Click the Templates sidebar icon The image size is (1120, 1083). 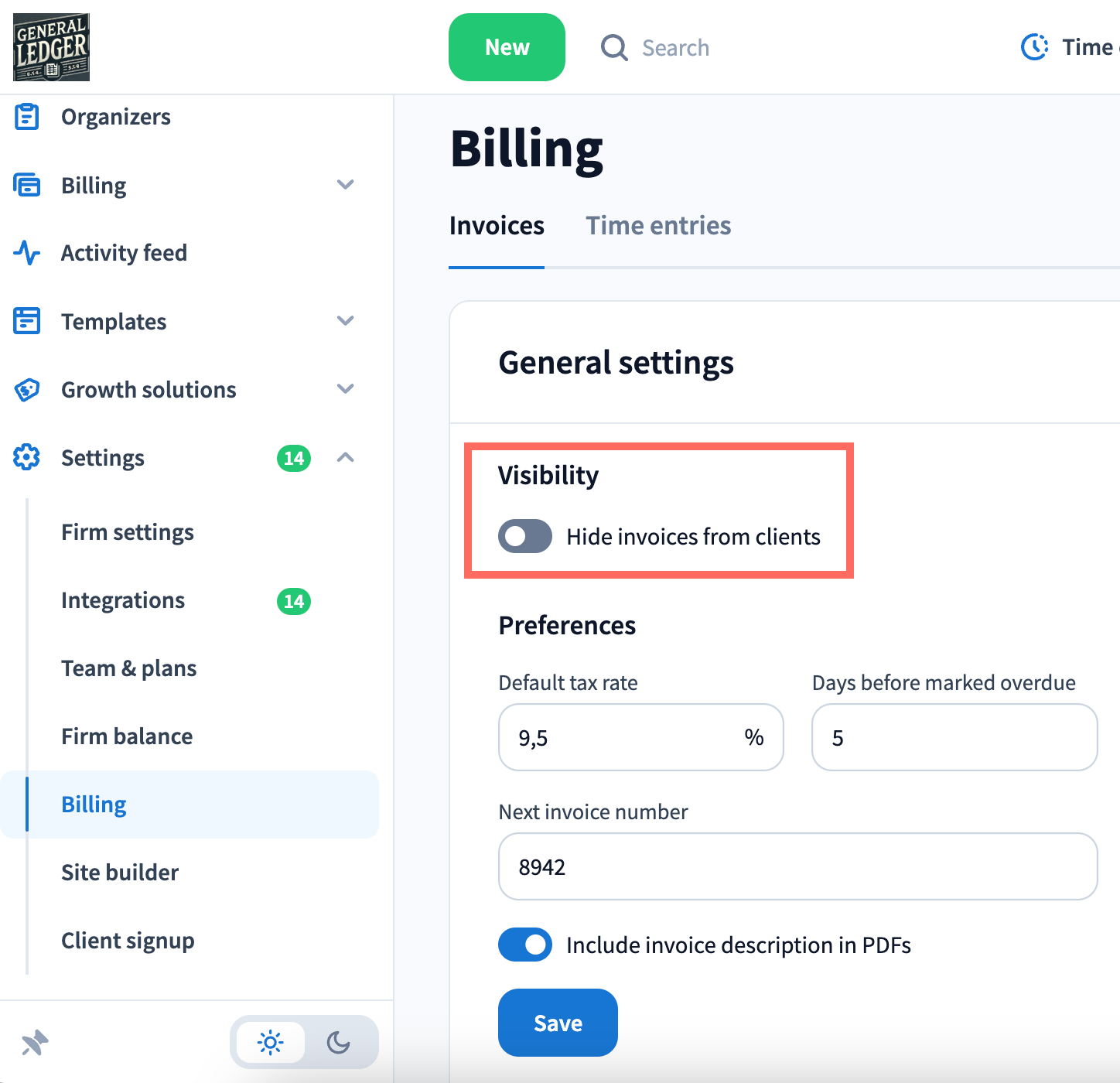pos(27,321)
